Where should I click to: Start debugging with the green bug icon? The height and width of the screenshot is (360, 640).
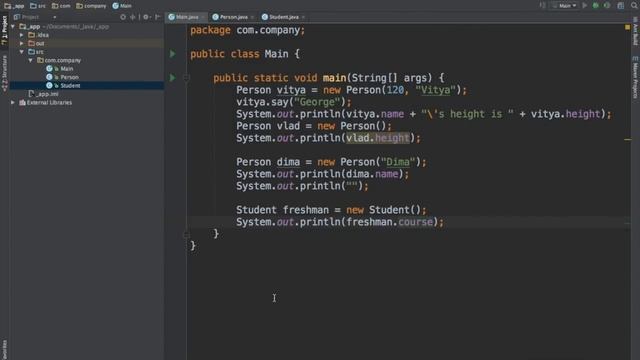pyautogui.click(x=596, y=6)
